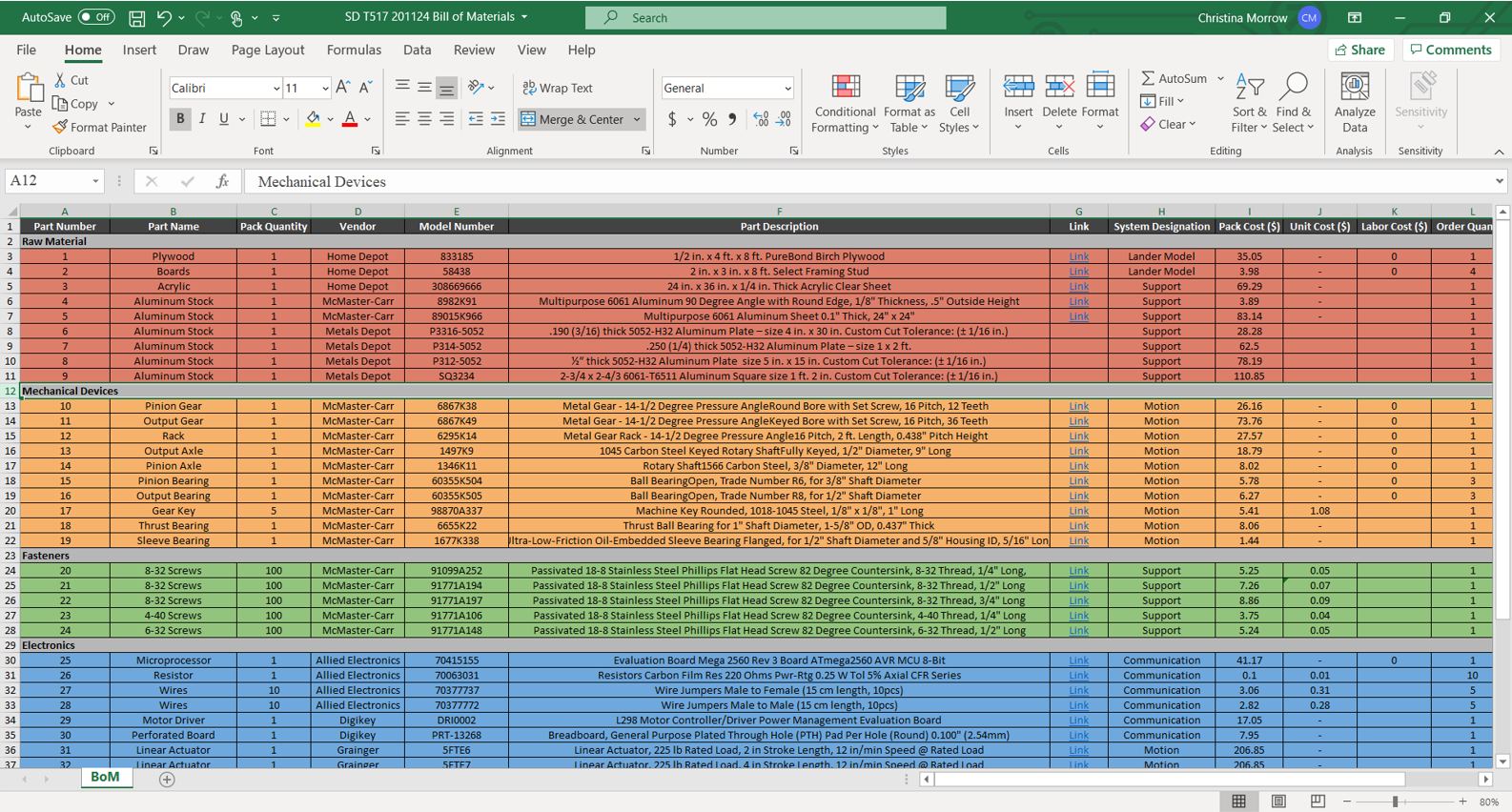This screenshot has width=1512, height=812.
Task: Open the fill color dropdown arrow
Action: [331, 120]
